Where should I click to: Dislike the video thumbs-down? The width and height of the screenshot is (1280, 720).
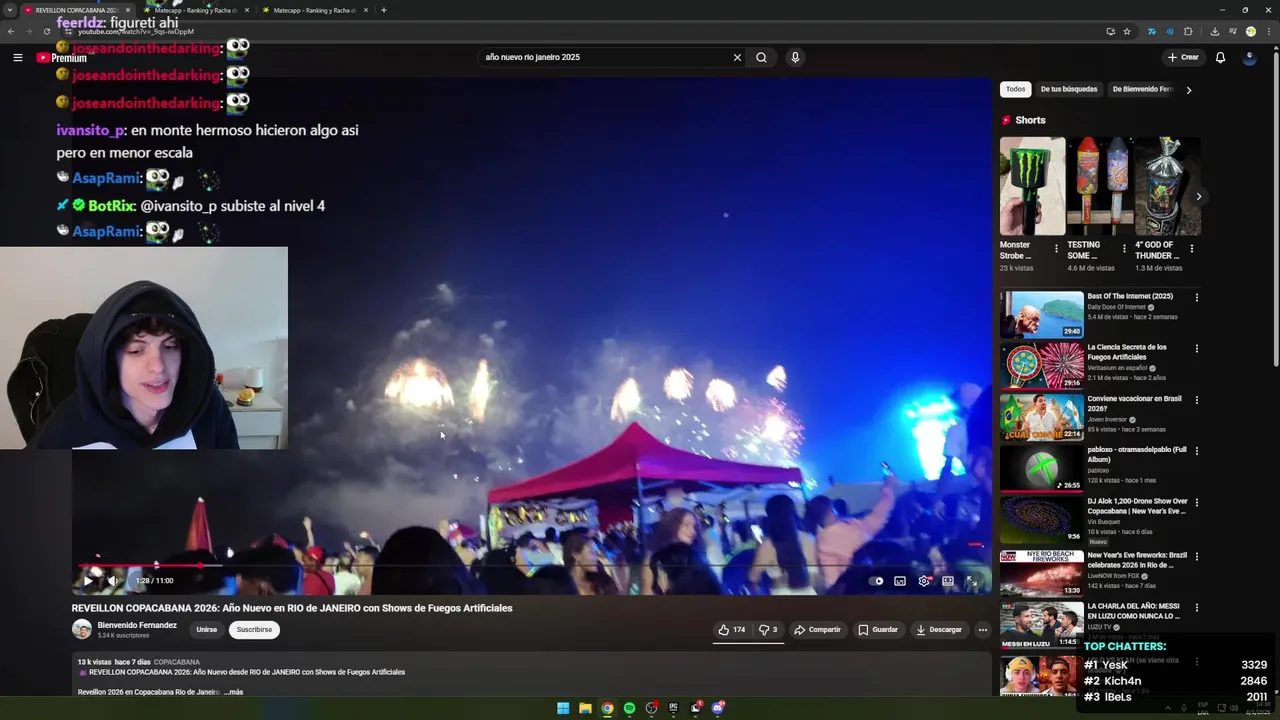pos(767,630)
